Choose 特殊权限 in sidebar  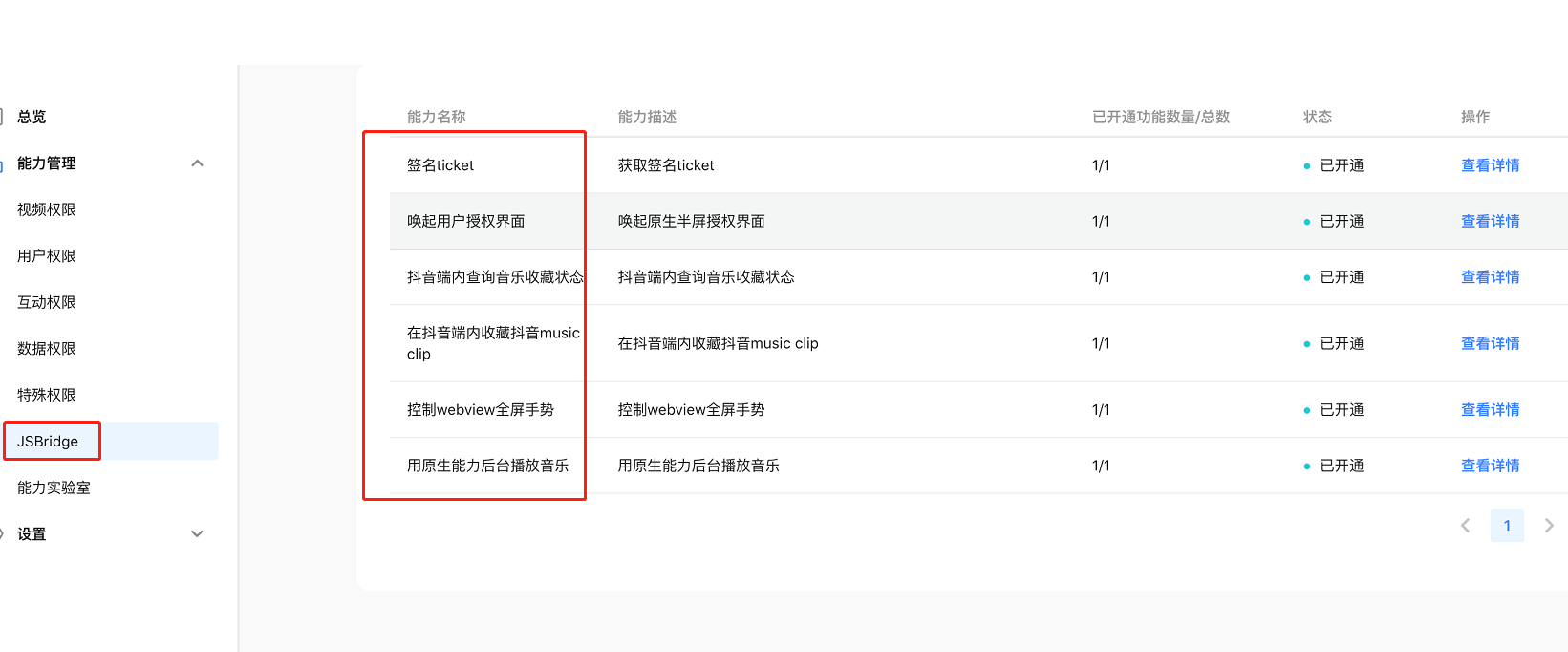click(x=47, y=395)
